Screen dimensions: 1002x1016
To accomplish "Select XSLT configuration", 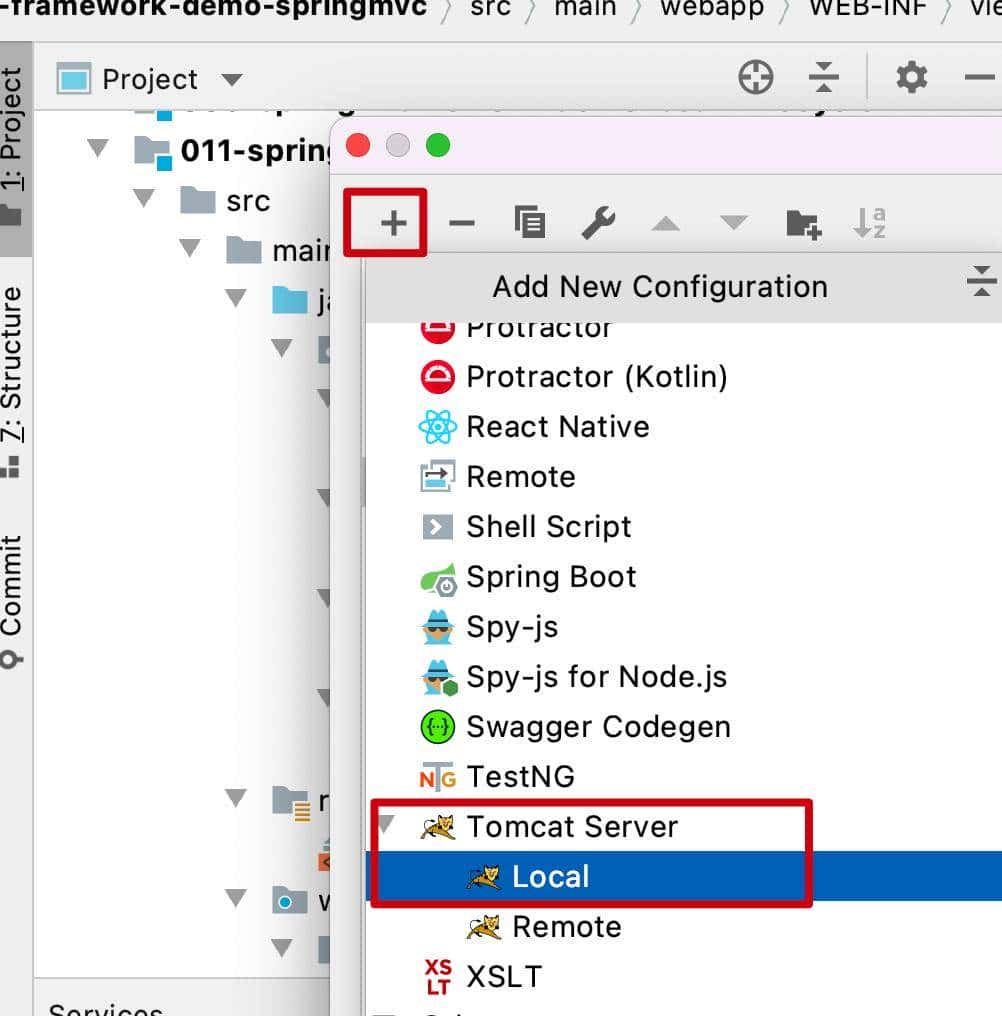I will (x=684, y=976).
